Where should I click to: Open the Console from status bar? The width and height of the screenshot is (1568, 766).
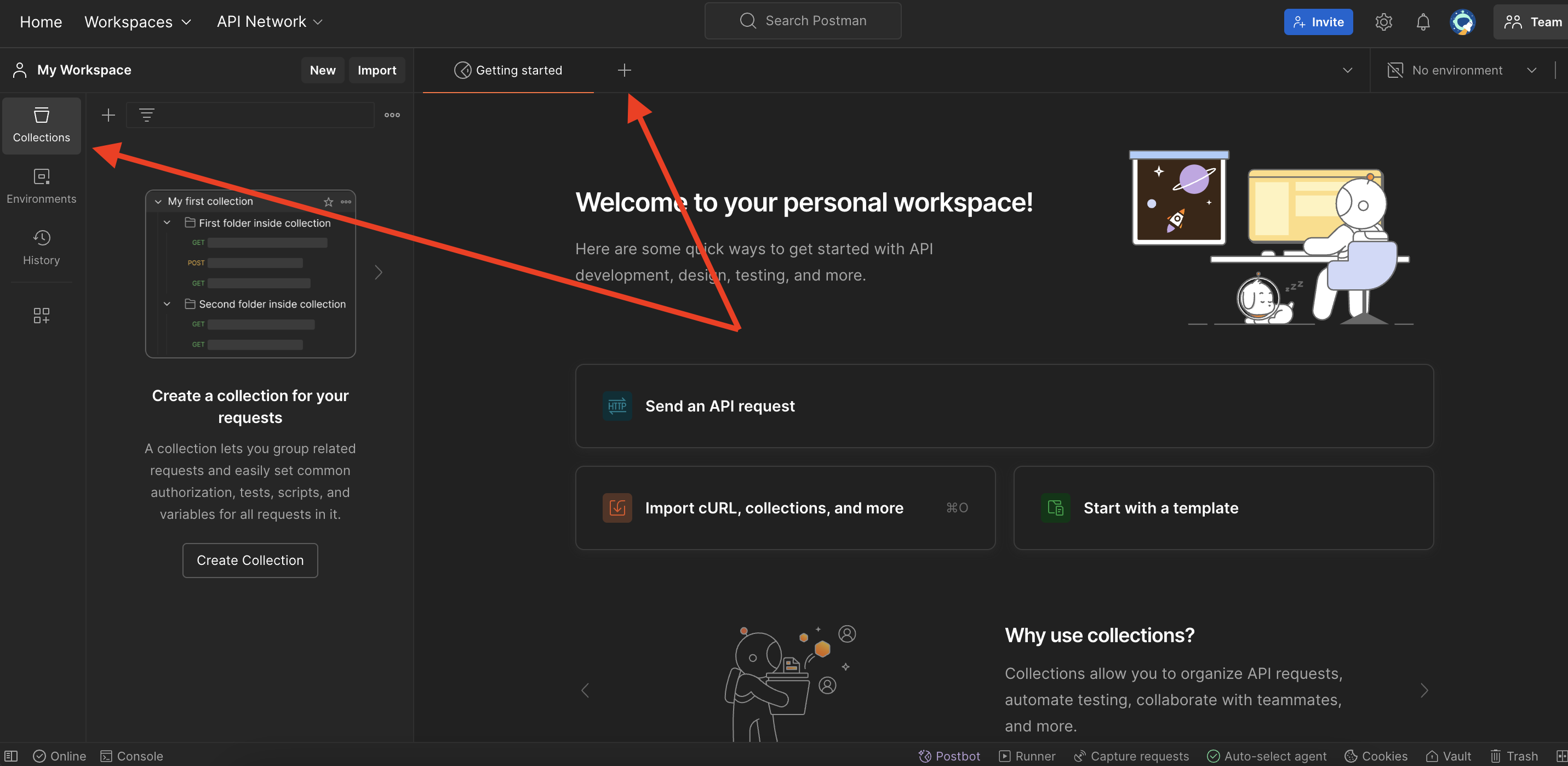click(x=131, y=756)
